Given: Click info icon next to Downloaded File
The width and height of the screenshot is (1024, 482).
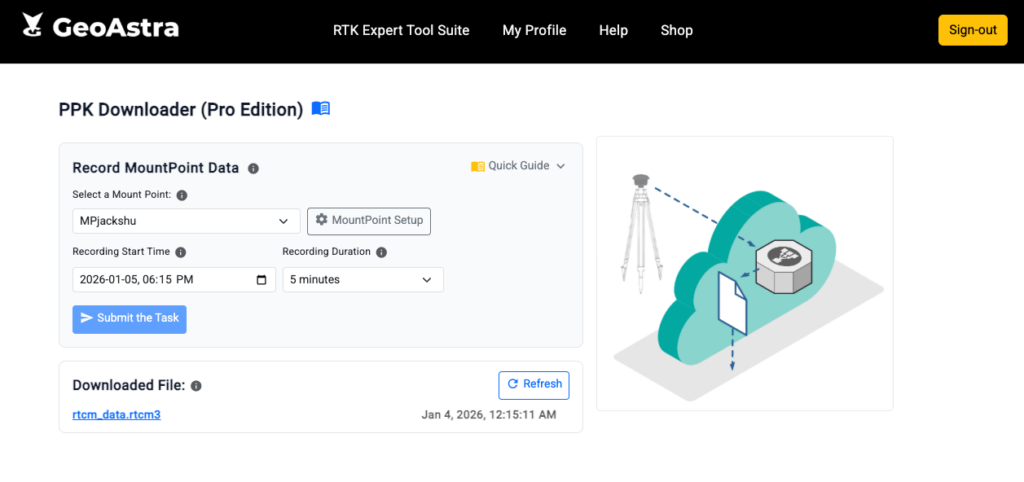Looking at the screenshot, I should 196,386.
